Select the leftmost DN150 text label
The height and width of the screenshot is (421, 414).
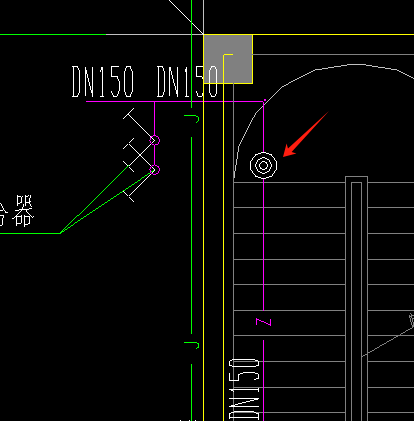point(103,82)
